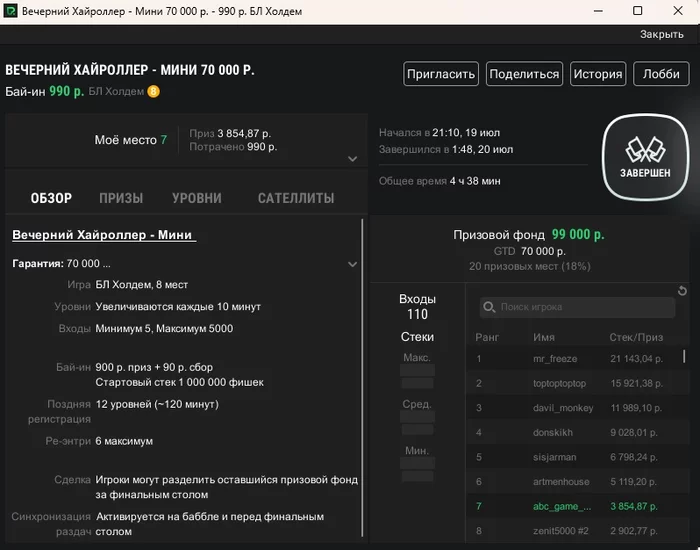The width and height of the screenshot is (700, 550).
Task: Click the overview panel scrollbar
Action: point(362,378)
